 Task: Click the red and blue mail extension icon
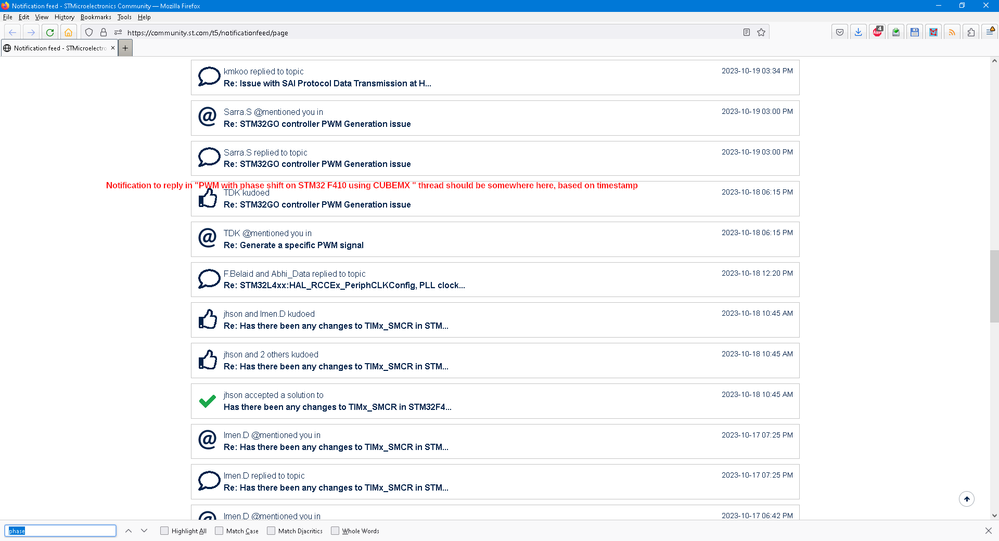tap(933, 32)
